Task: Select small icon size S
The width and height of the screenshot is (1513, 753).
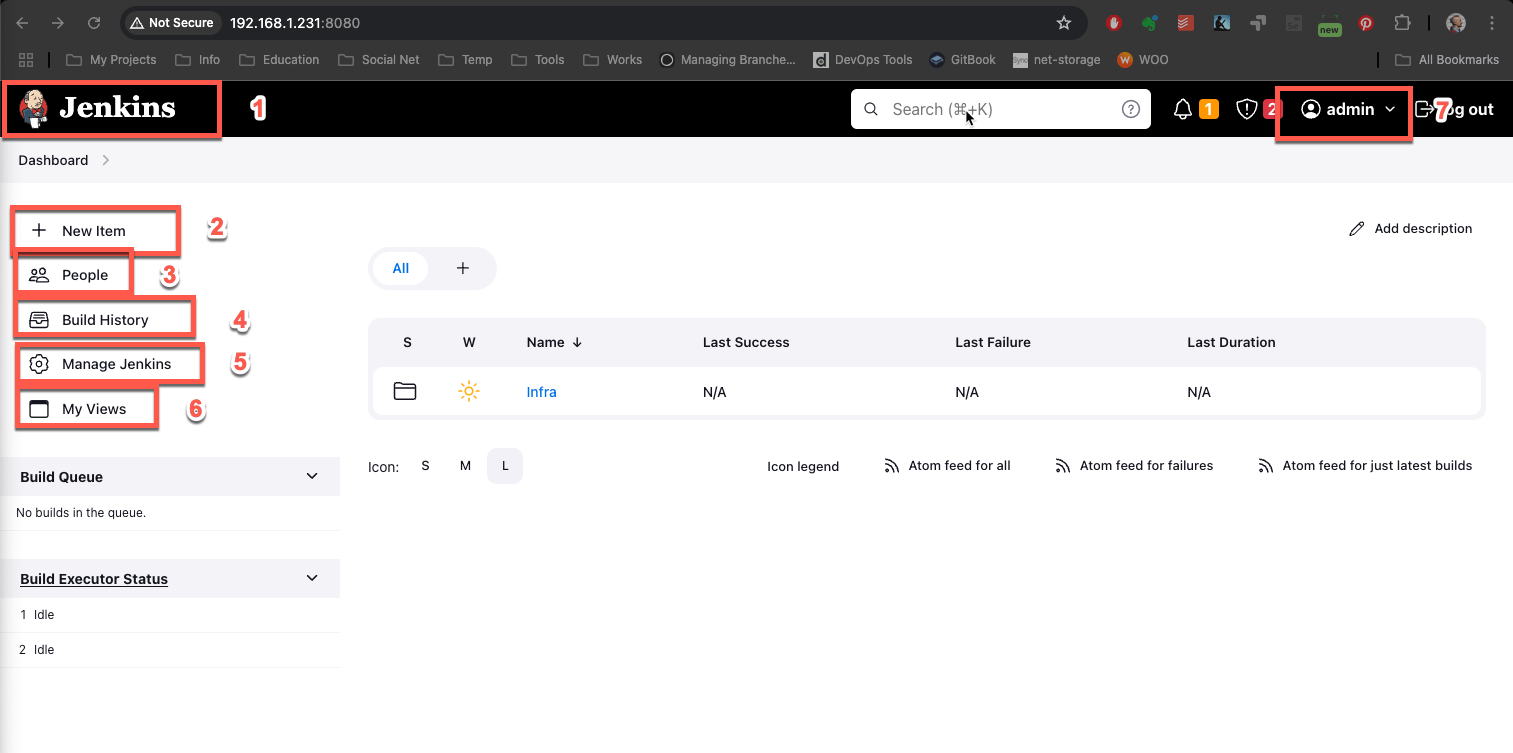Action: tap(425, 466)
